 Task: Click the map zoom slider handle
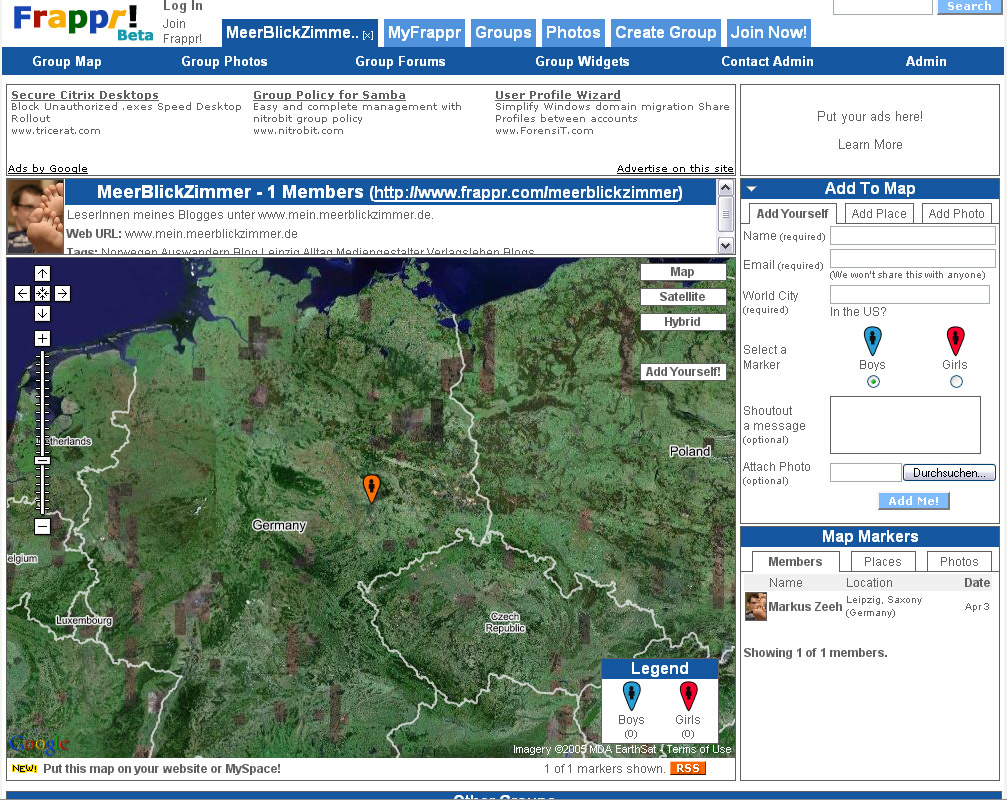click(x=42, y=460)
